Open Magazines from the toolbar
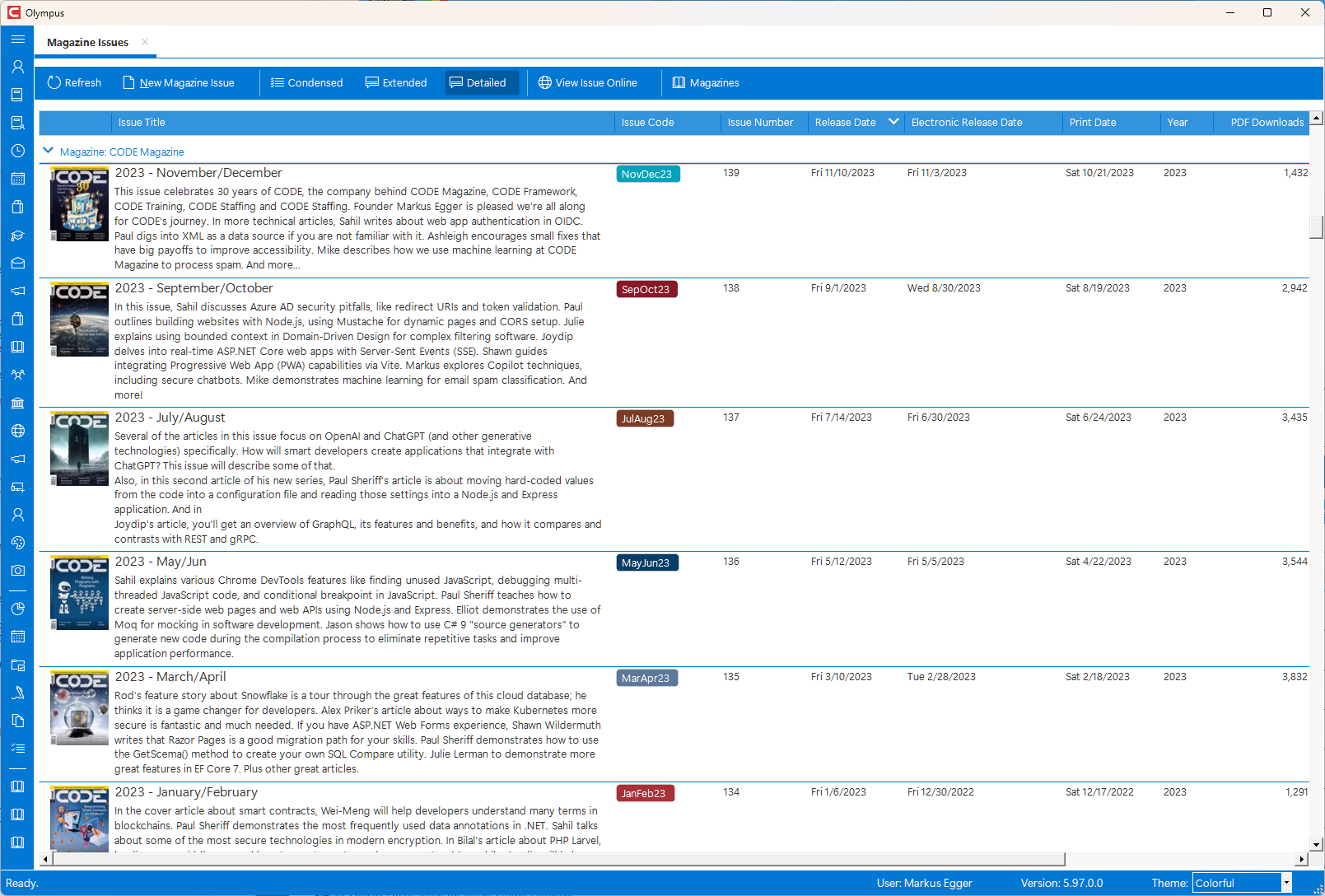This screenshot has height=896, width=1325. 706,82
